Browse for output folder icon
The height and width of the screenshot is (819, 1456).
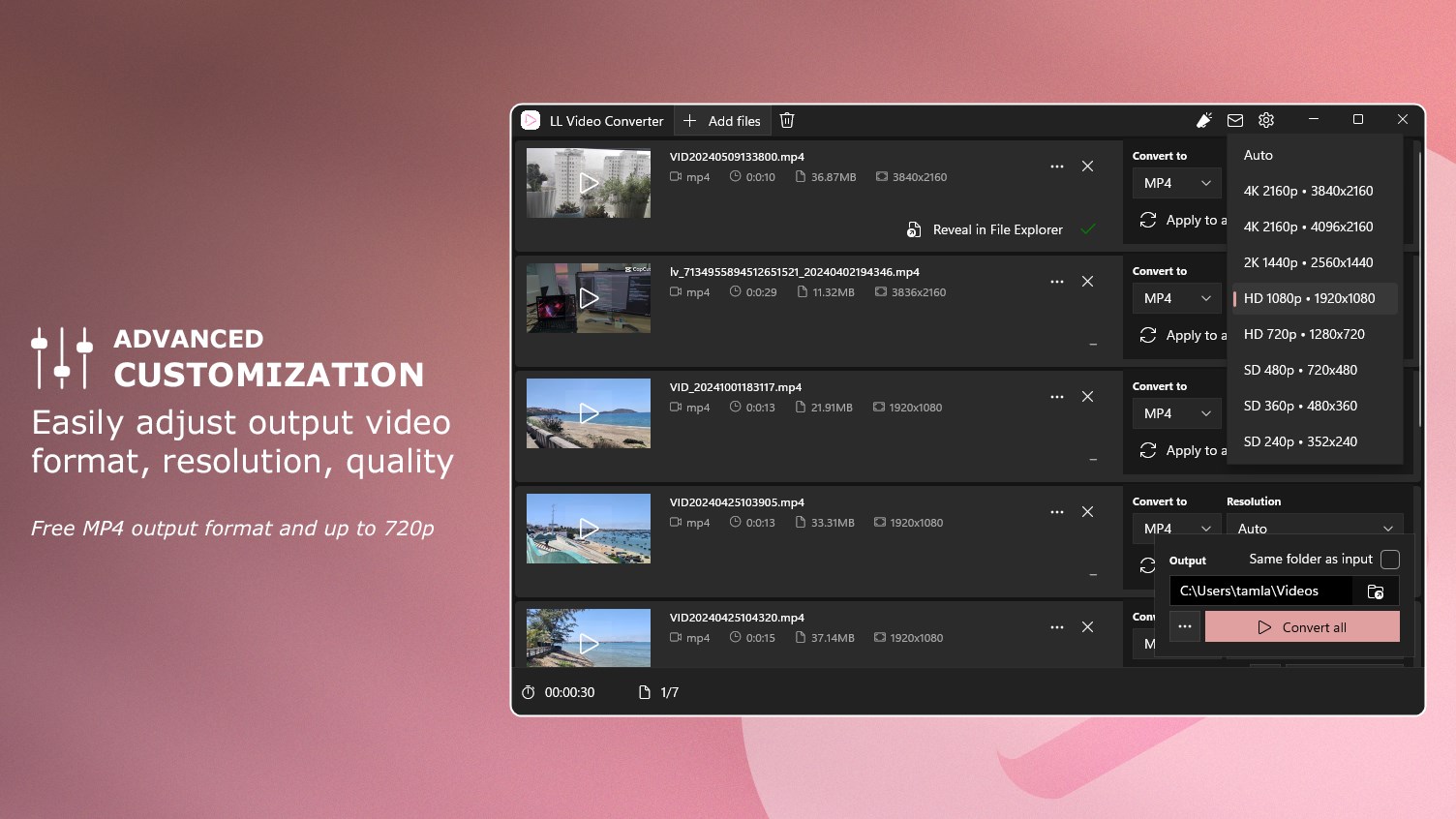pyautogui.click(x=1376, y=591)
